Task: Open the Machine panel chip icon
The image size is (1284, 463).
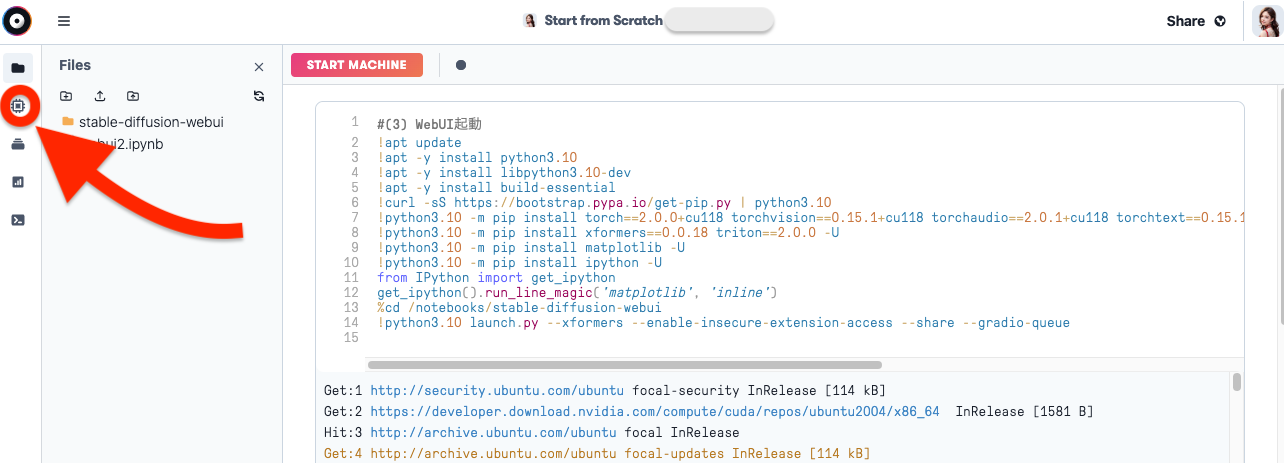Action: coord(18,105)
